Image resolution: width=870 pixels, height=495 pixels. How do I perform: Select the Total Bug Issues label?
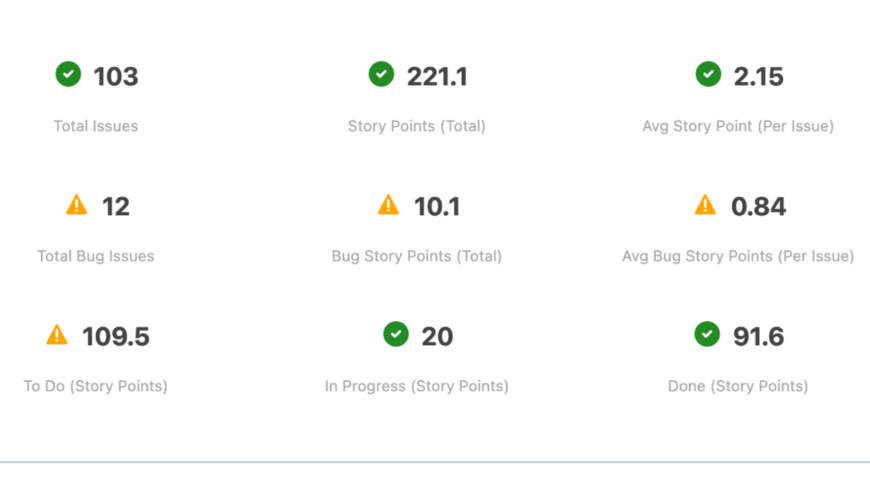[x=96, y=256]
